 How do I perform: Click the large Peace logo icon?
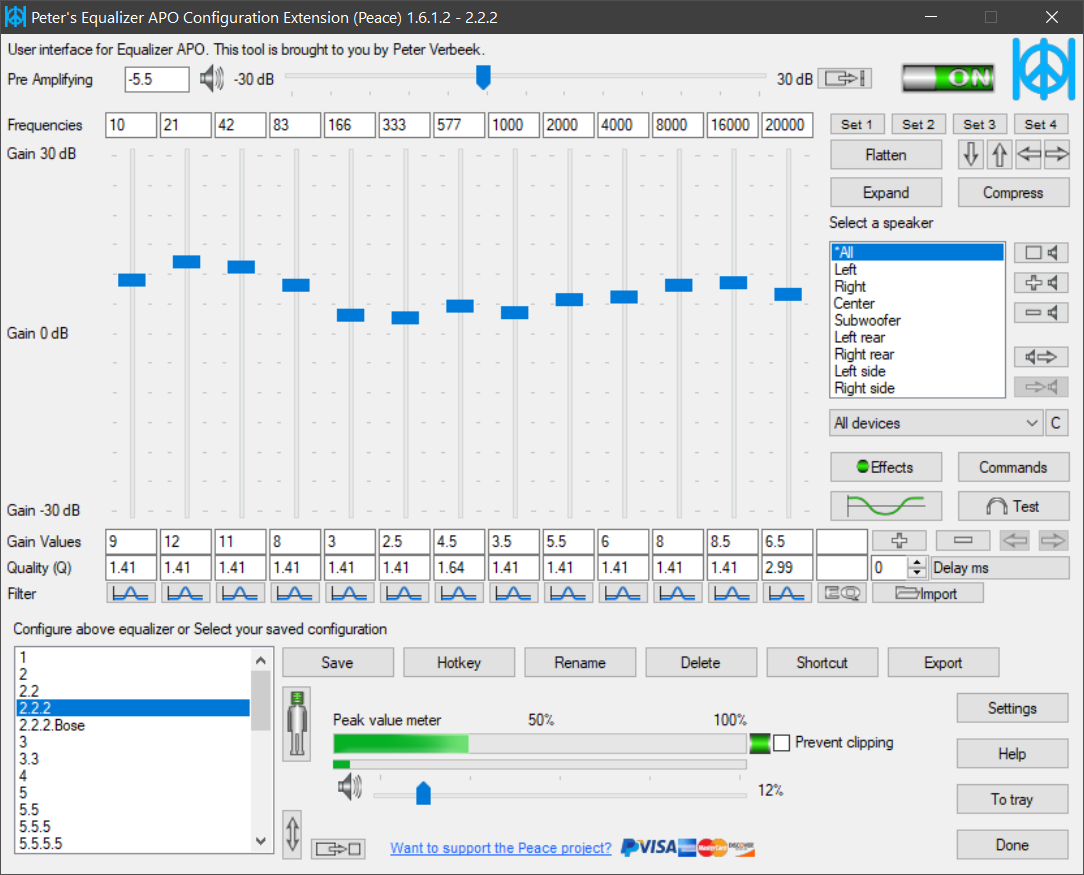point(1044,69)
